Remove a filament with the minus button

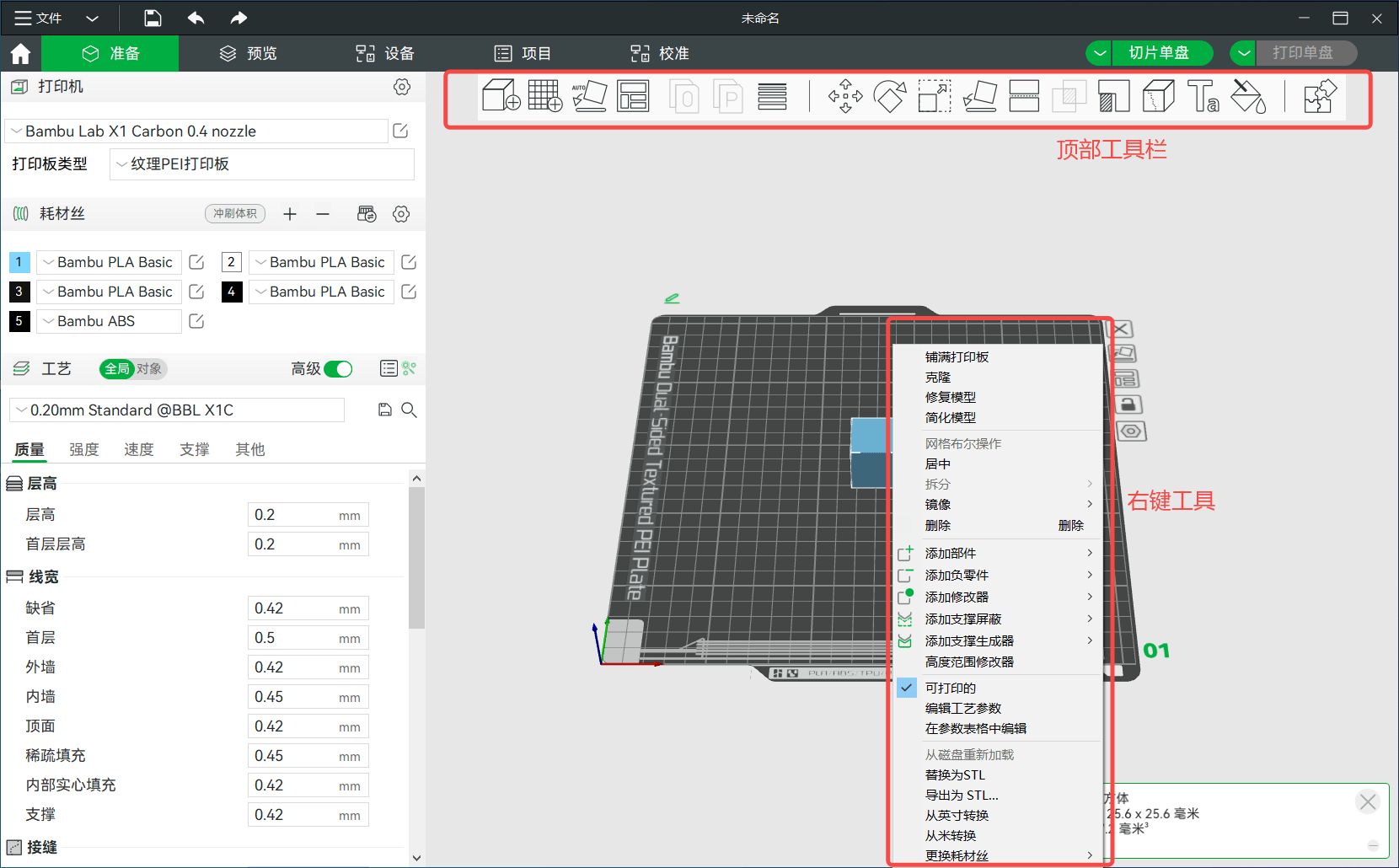[x=323, y=214]
